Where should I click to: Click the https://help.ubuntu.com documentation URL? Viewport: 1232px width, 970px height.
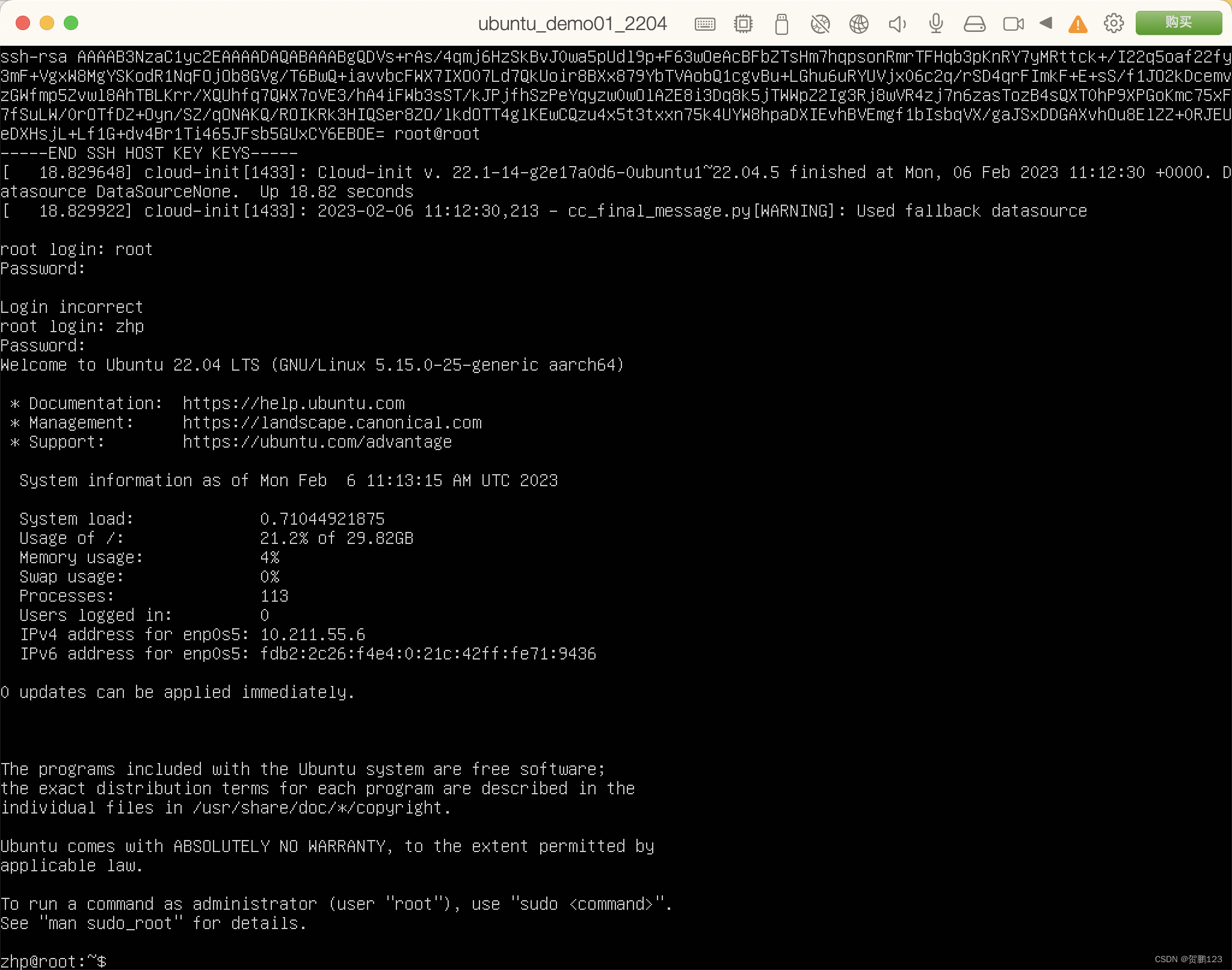coord(294,403)
